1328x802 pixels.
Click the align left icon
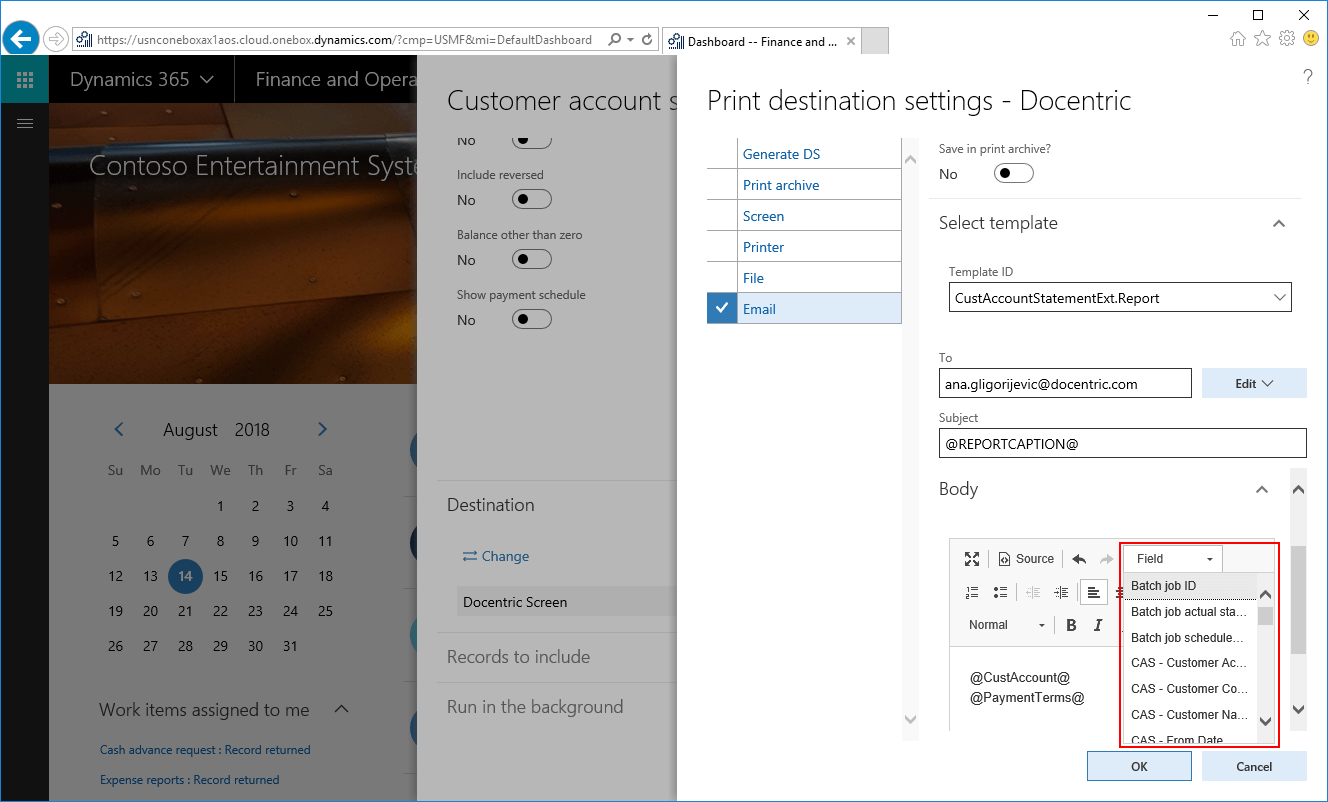pyautogui.click(x=1094, y=592)
